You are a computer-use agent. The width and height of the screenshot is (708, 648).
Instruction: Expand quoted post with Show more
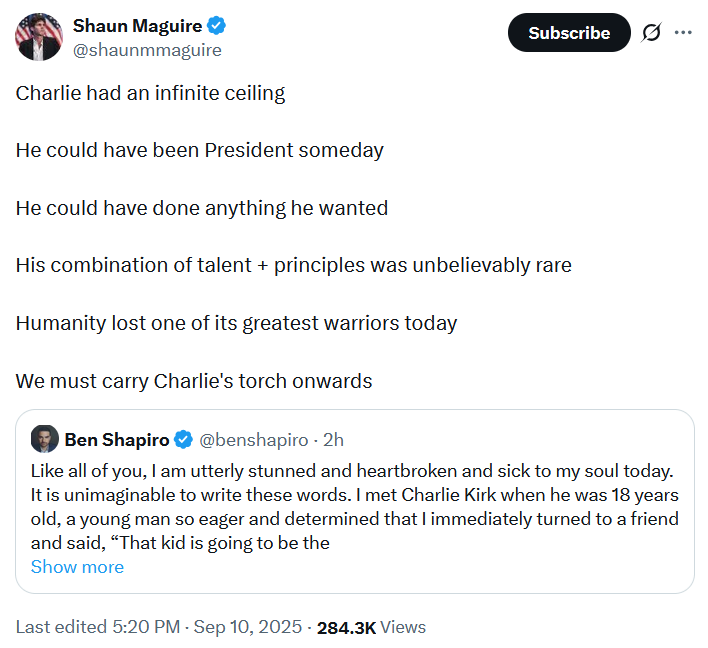(x=77, y=567)
